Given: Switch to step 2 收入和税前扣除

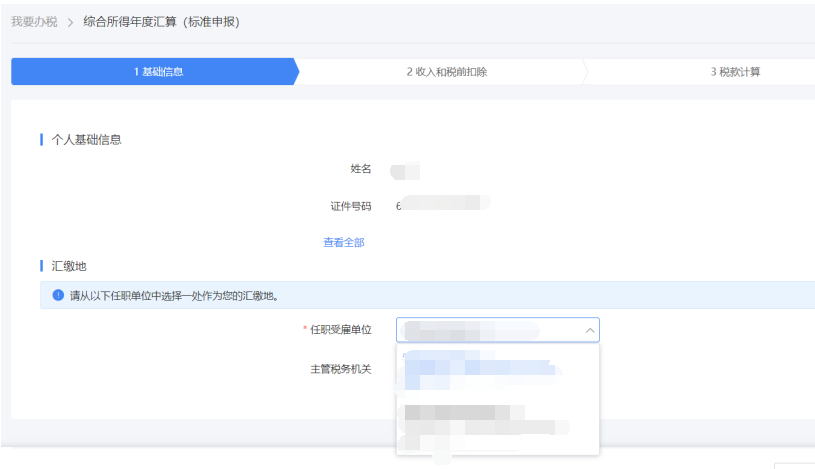Looking at the screenshot, I should [x=446, y=72].
